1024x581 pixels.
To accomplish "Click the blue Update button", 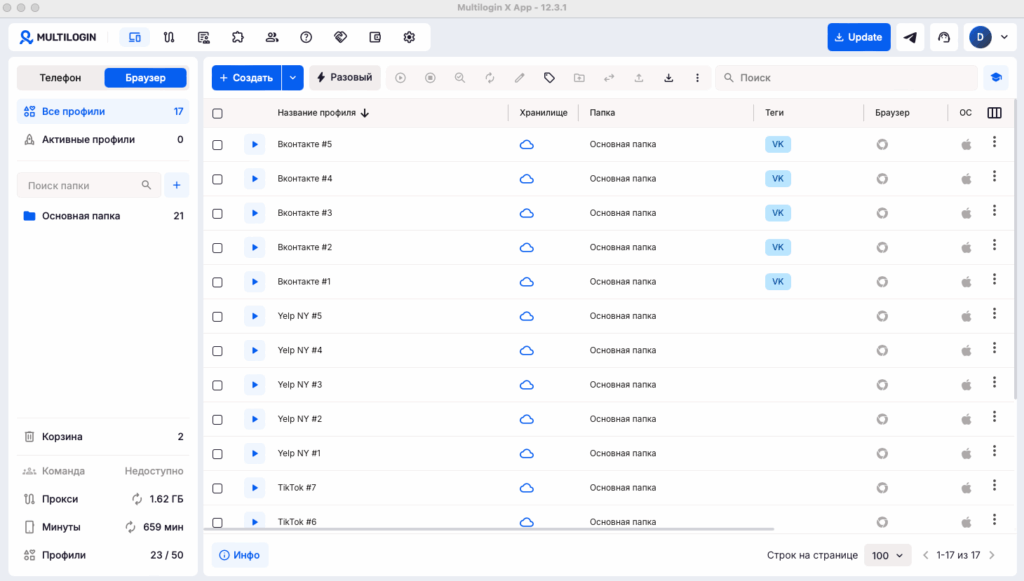I will pyautogui.click(x=859, y=37).
